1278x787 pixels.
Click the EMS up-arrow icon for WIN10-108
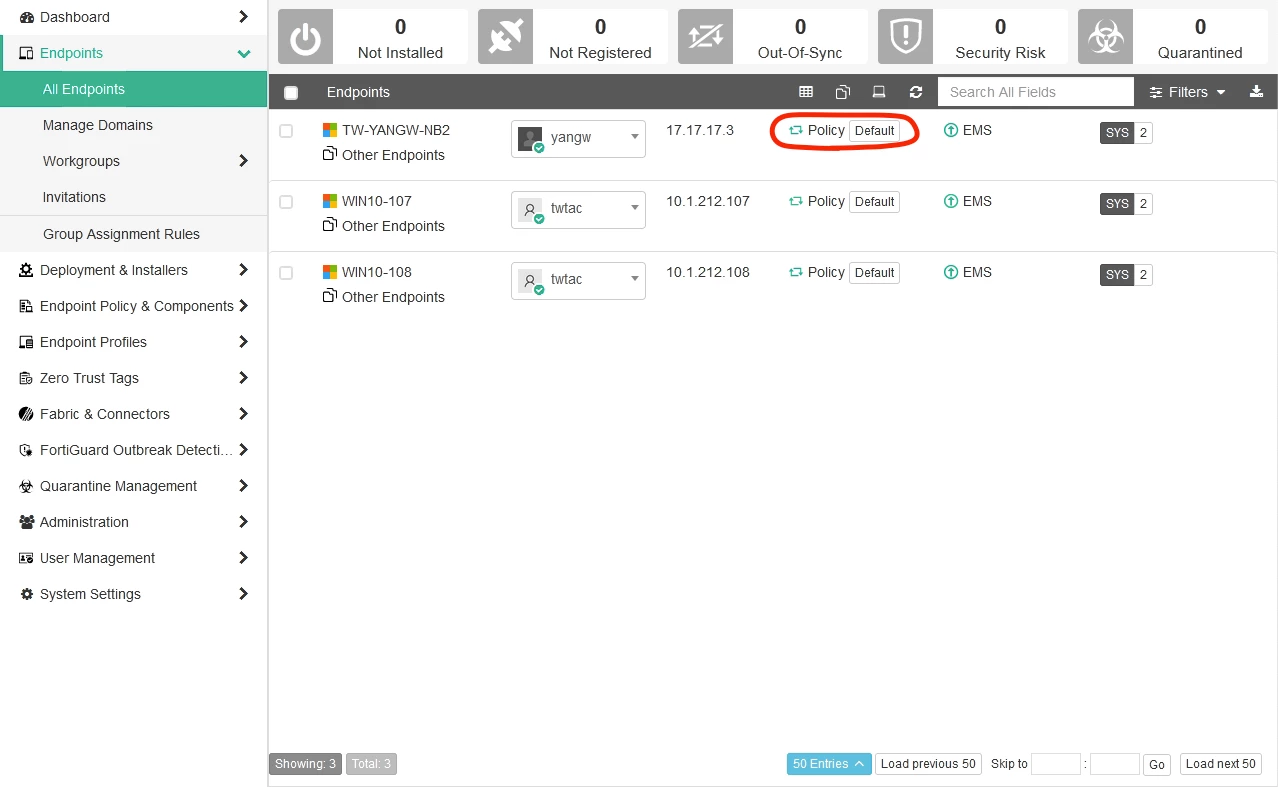(951, 272)
